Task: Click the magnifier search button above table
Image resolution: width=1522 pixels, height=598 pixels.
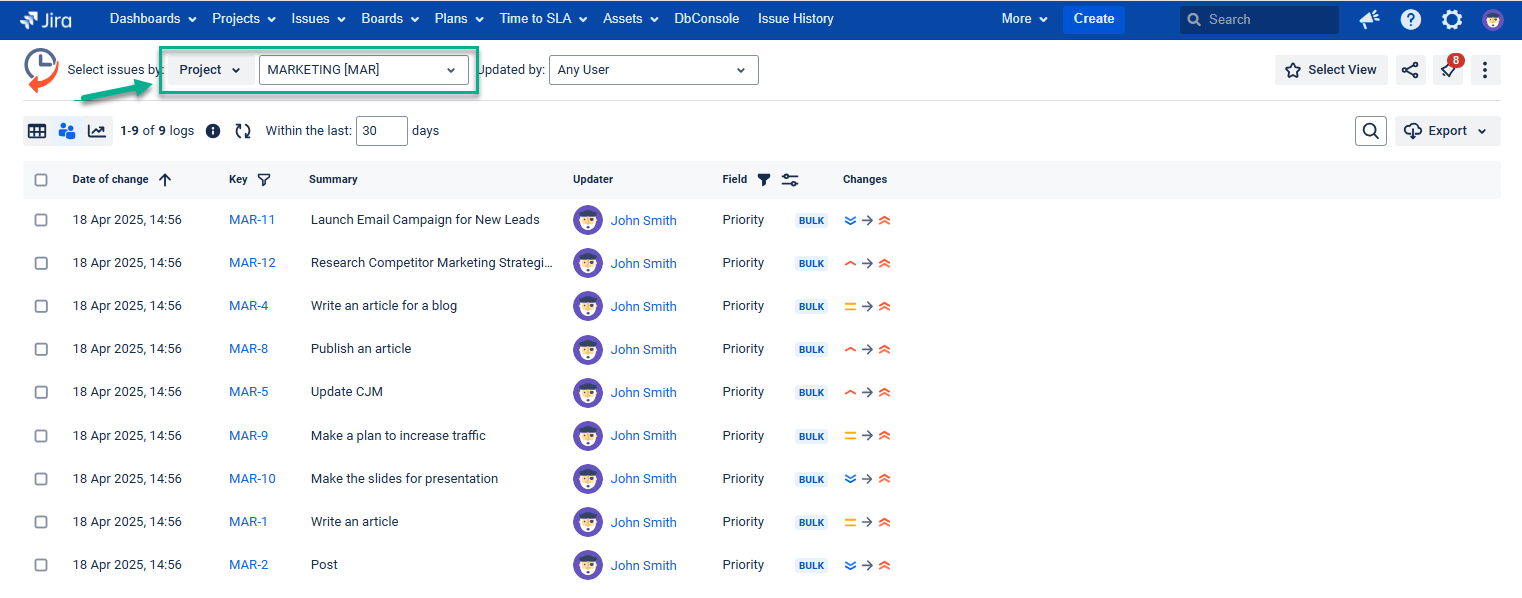Action: (1371, 131)
